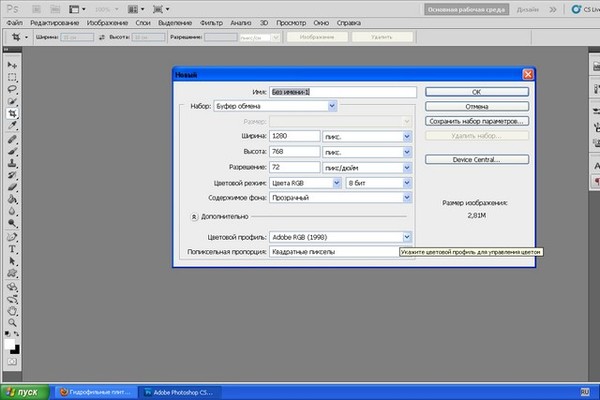Image resolution: width=600 pixels, height=400 pixels.
Task: Expand the Содержимое фона dropdown
Action: coord(407,198)
